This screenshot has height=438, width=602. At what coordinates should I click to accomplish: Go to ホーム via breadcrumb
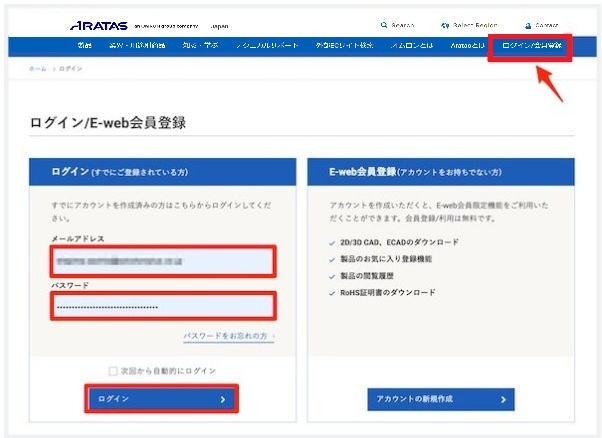(x=38, y=69)
